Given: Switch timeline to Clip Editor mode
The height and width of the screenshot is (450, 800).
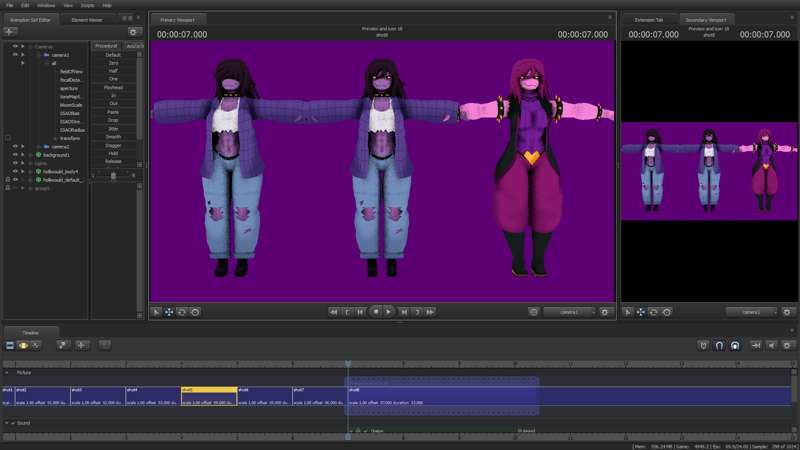Looking at the screenshot, I should (x=10, y=345).
